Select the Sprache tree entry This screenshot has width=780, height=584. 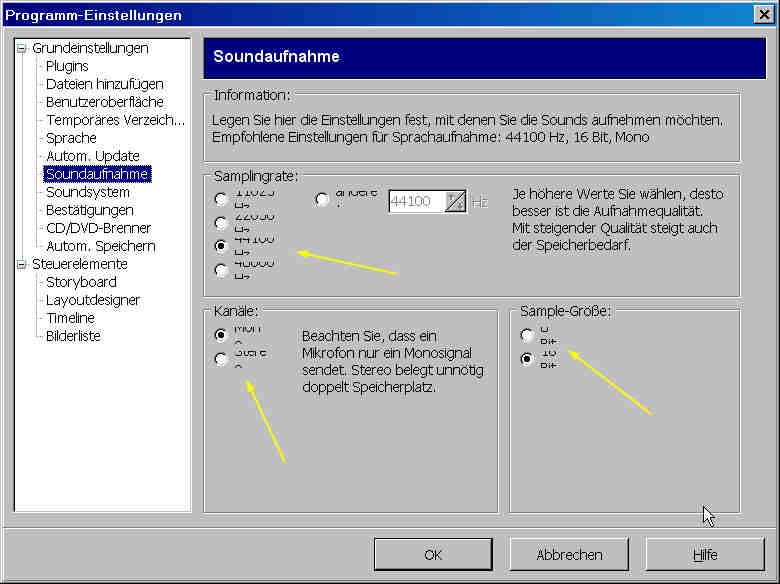[x=71, y=138]
